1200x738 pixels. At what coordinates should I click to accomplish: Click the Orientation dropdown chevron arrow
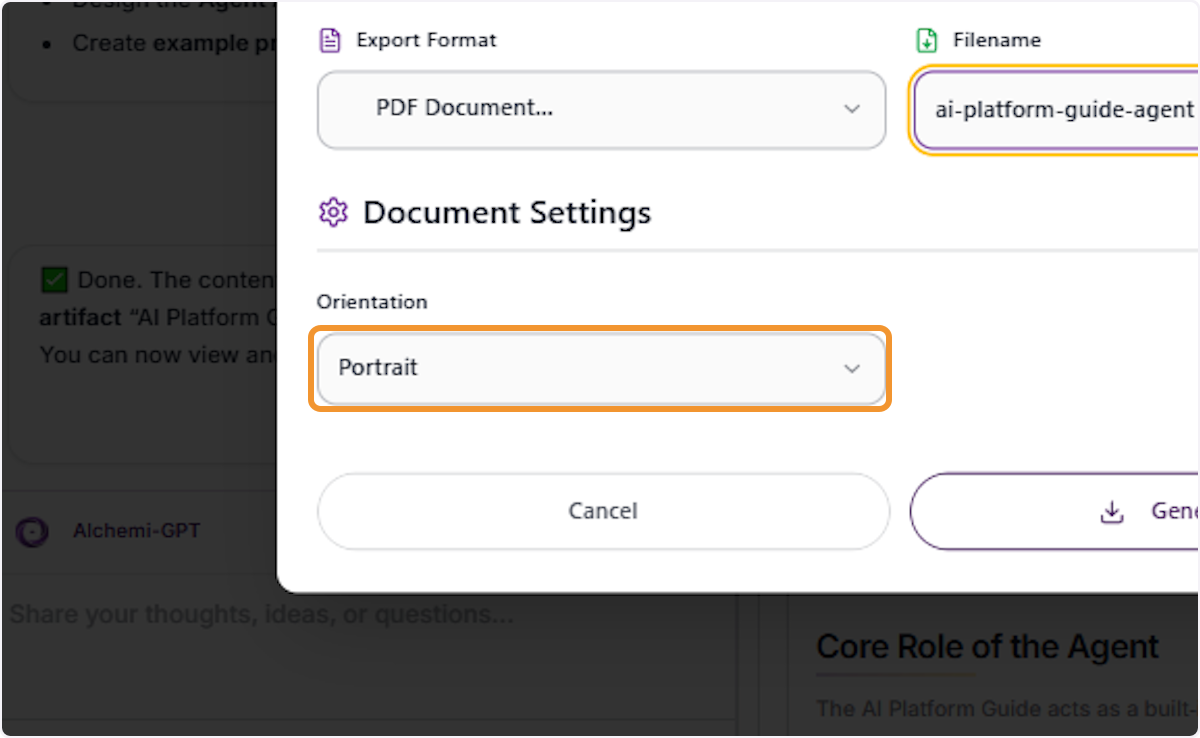coord(852,368)
